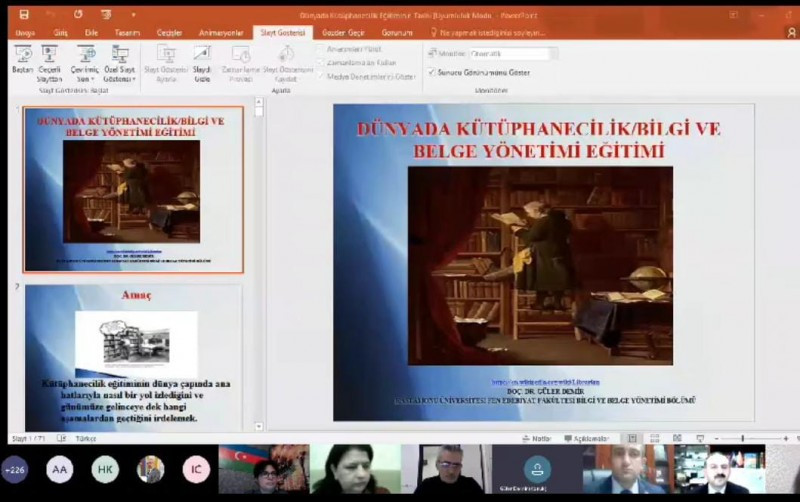Open Notlar pane from status bar
This screenshot has height=502, width=800.
coord(537,438)
